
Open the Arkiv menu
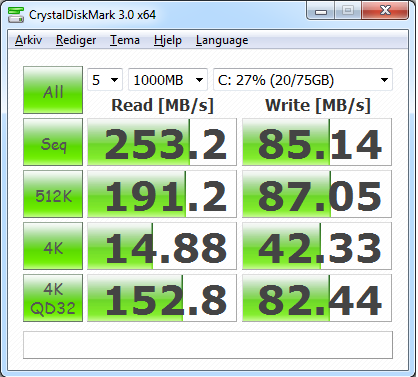click(x=29, y=40)
